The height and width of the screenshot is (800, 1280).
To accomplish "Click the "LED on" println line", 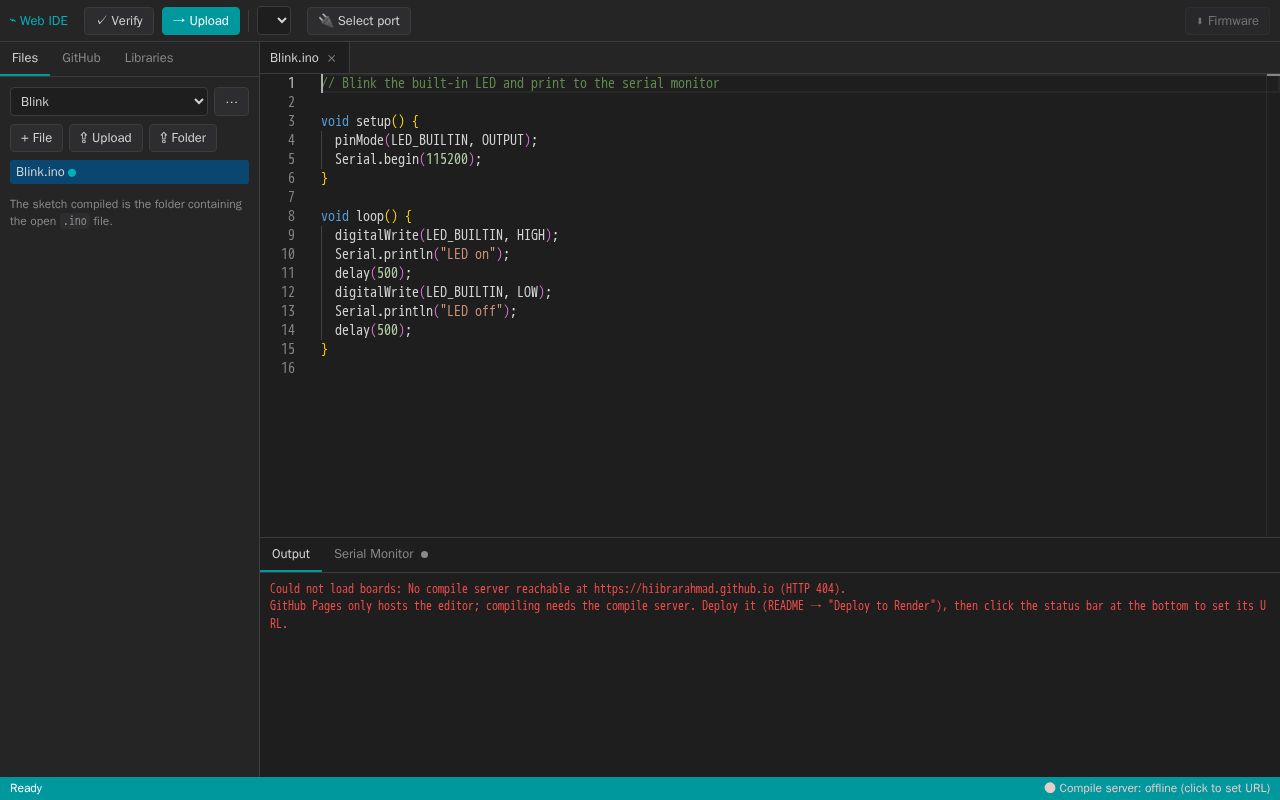I will click(422, 254).
